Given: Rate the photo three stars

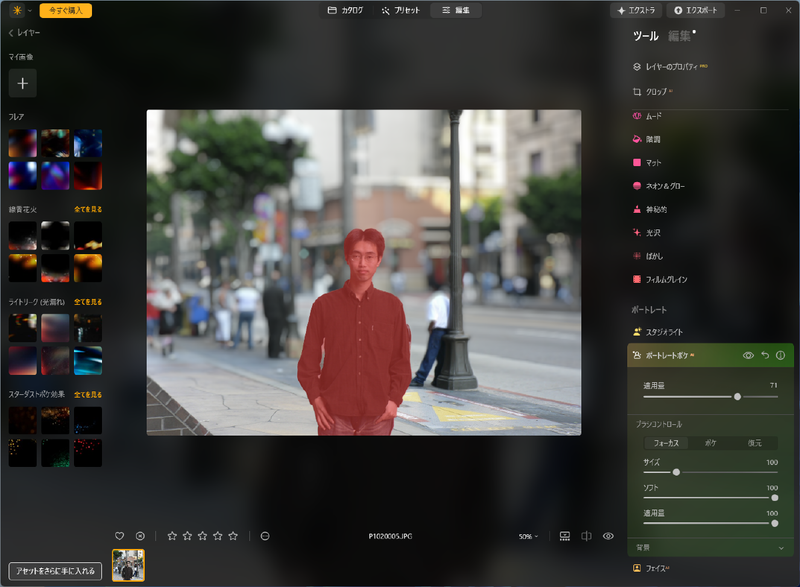Looking at the screenshot, I should (x=203, y=536).
